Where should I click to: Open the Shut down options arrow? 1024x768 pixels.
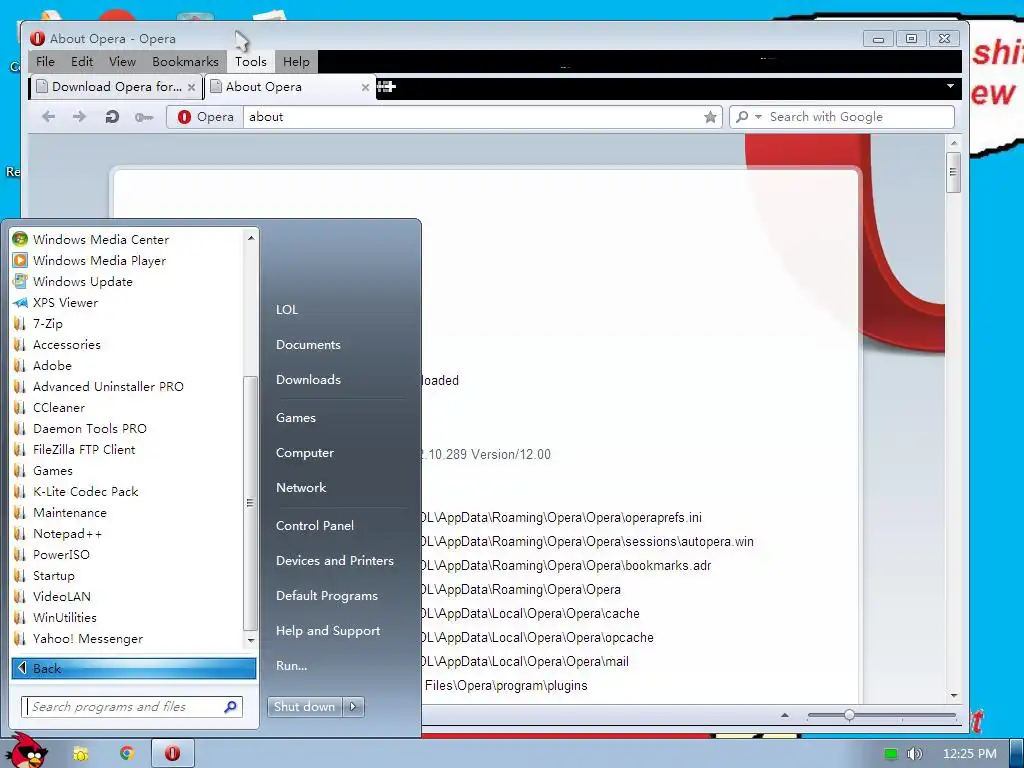pos(353,707)
